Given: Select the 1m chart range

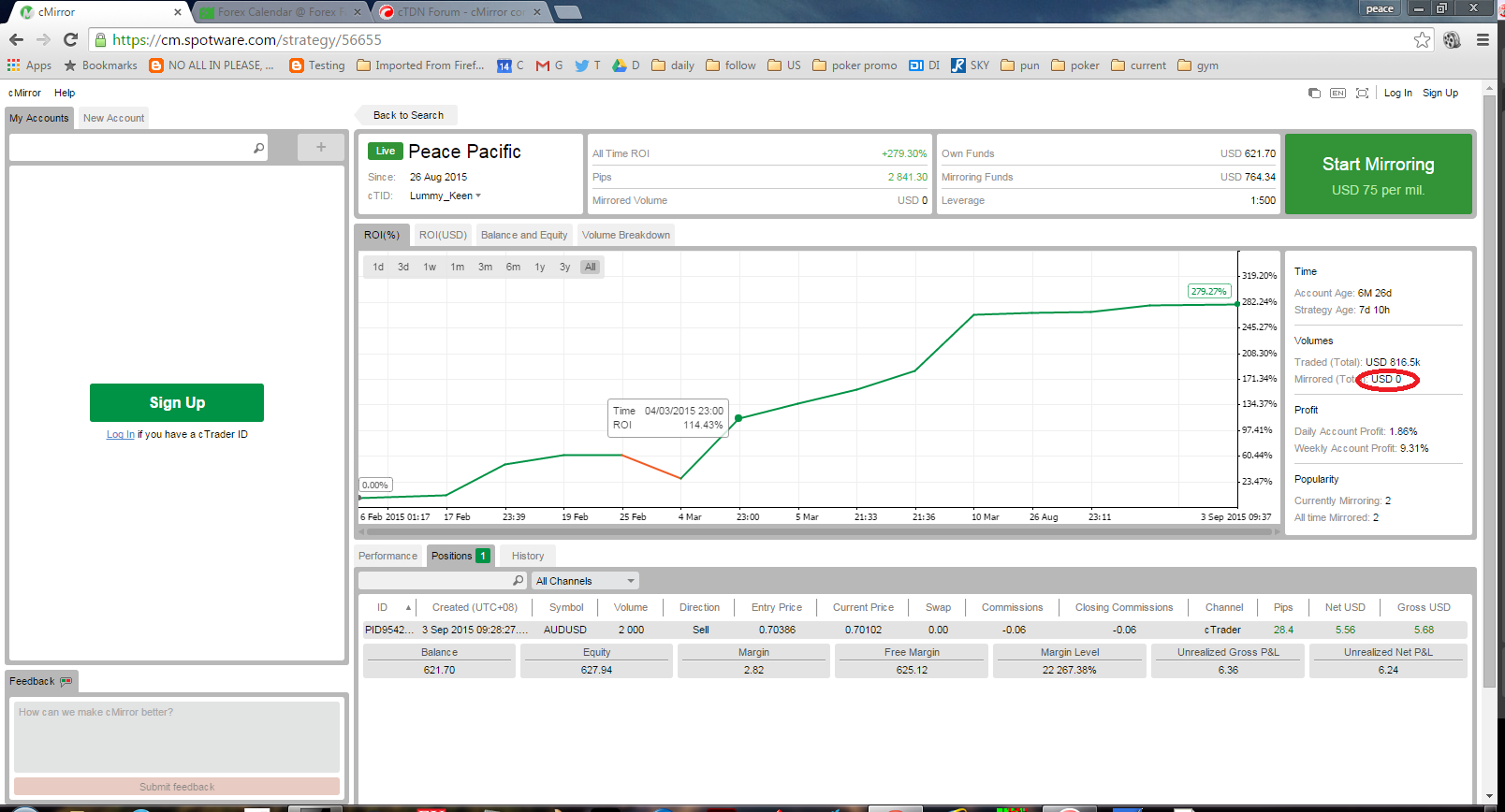Looking at the screenshot, I should coord(458,267).
